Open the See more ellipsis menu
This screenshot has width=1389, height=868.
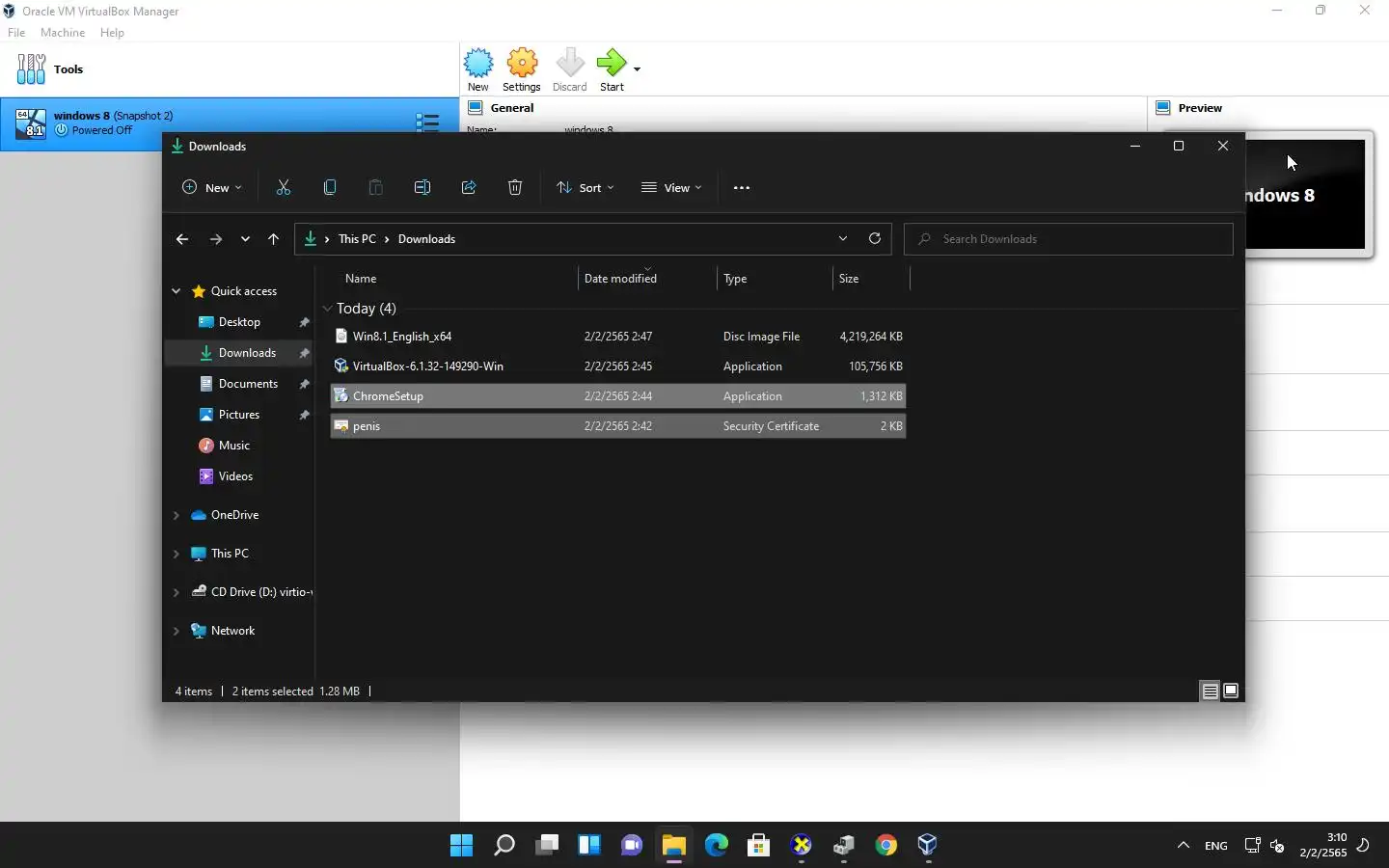[x=742, y=188]
